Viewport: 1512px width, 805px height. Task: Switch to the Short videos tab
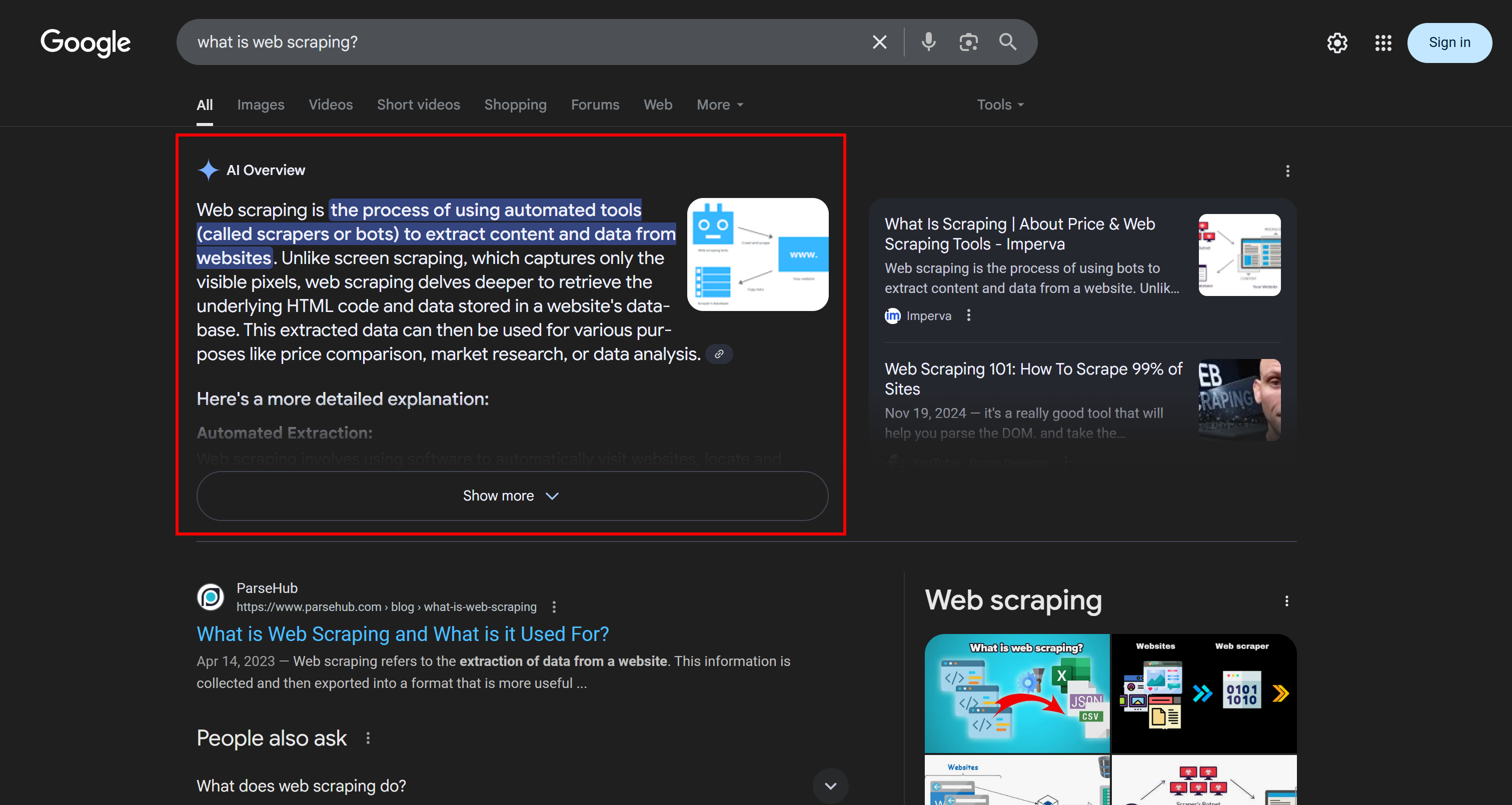point(419,105)
